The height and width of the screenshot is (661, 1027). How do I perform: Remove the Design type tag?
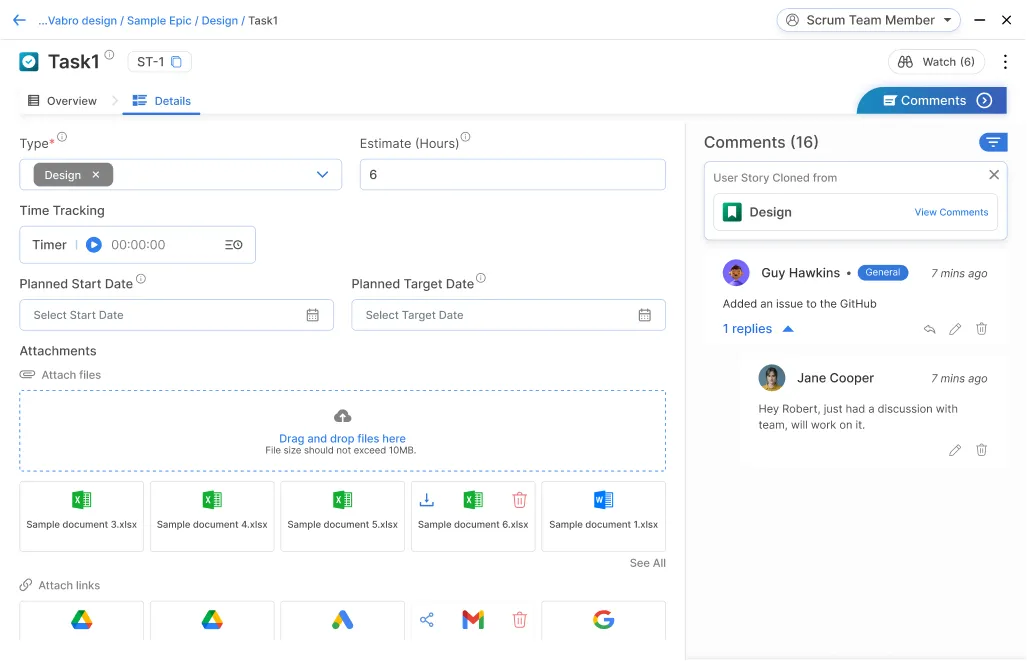coord(97,174)
